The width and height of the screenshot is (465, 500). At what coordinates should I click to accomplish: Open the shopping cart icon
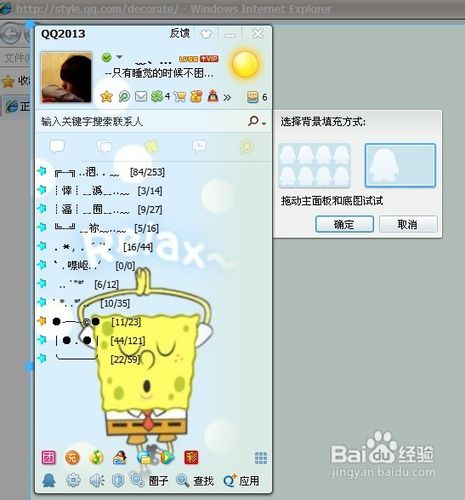[180, 97]
